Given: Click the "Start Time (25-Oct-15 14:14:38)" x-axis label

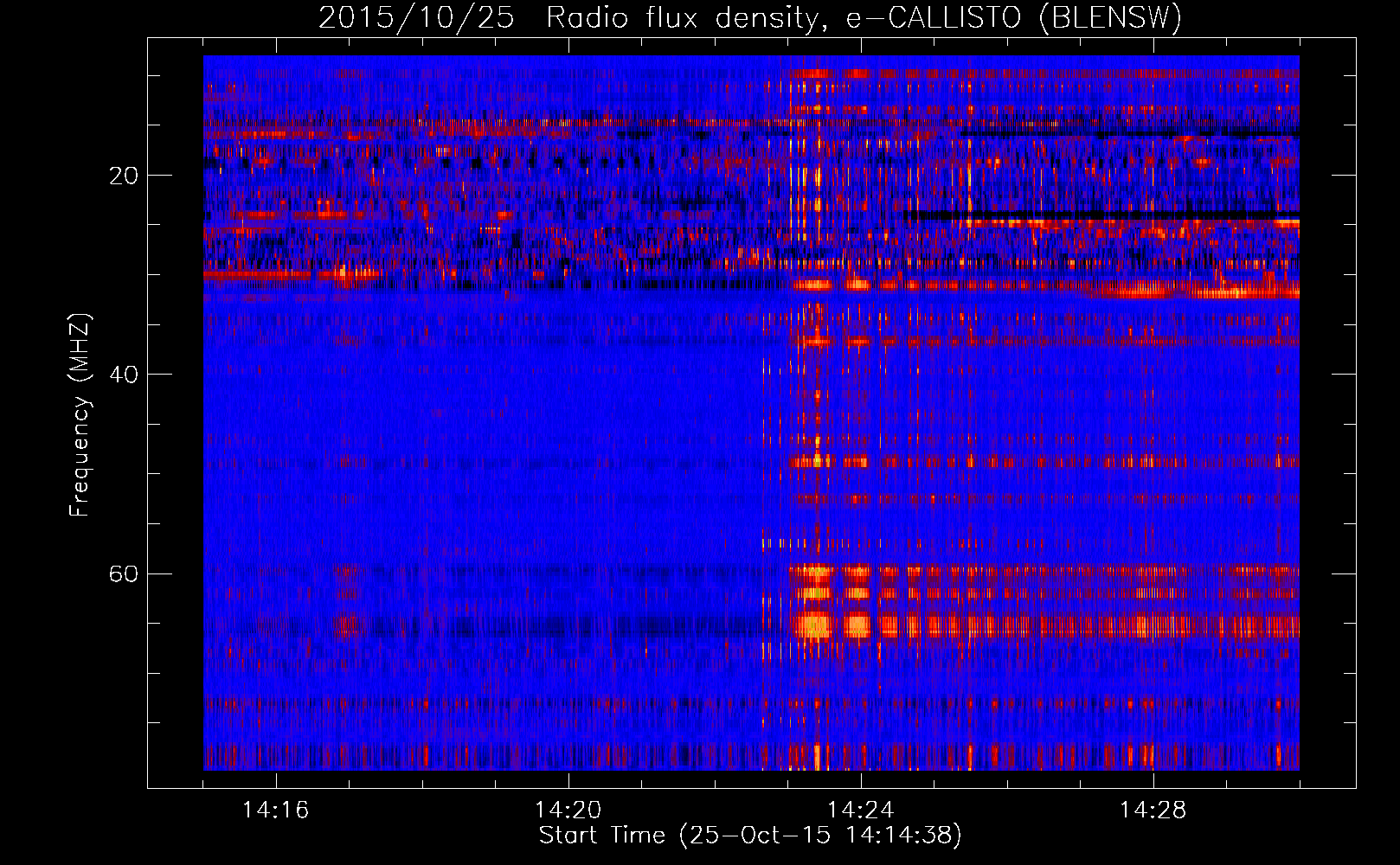Looking at the screenshot, I should pyautogui.click(x=750, y=836).
